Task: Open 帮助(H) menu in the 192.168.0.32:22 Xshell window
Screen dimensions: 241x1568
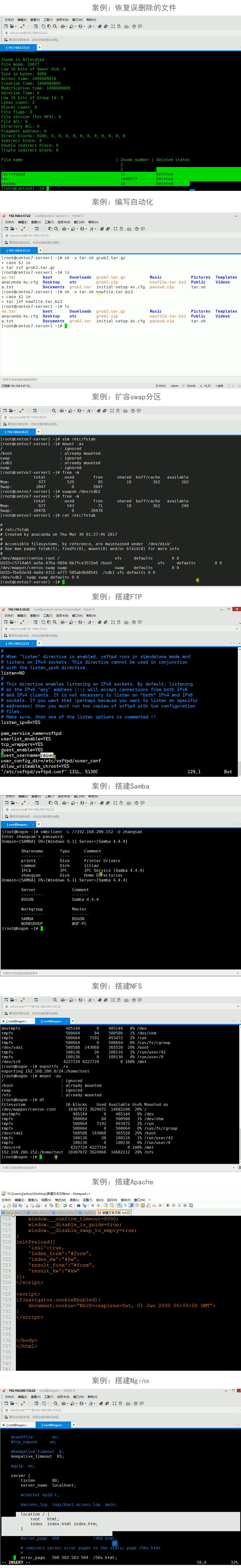Action: pyautogui.click(x=91, y=615)
